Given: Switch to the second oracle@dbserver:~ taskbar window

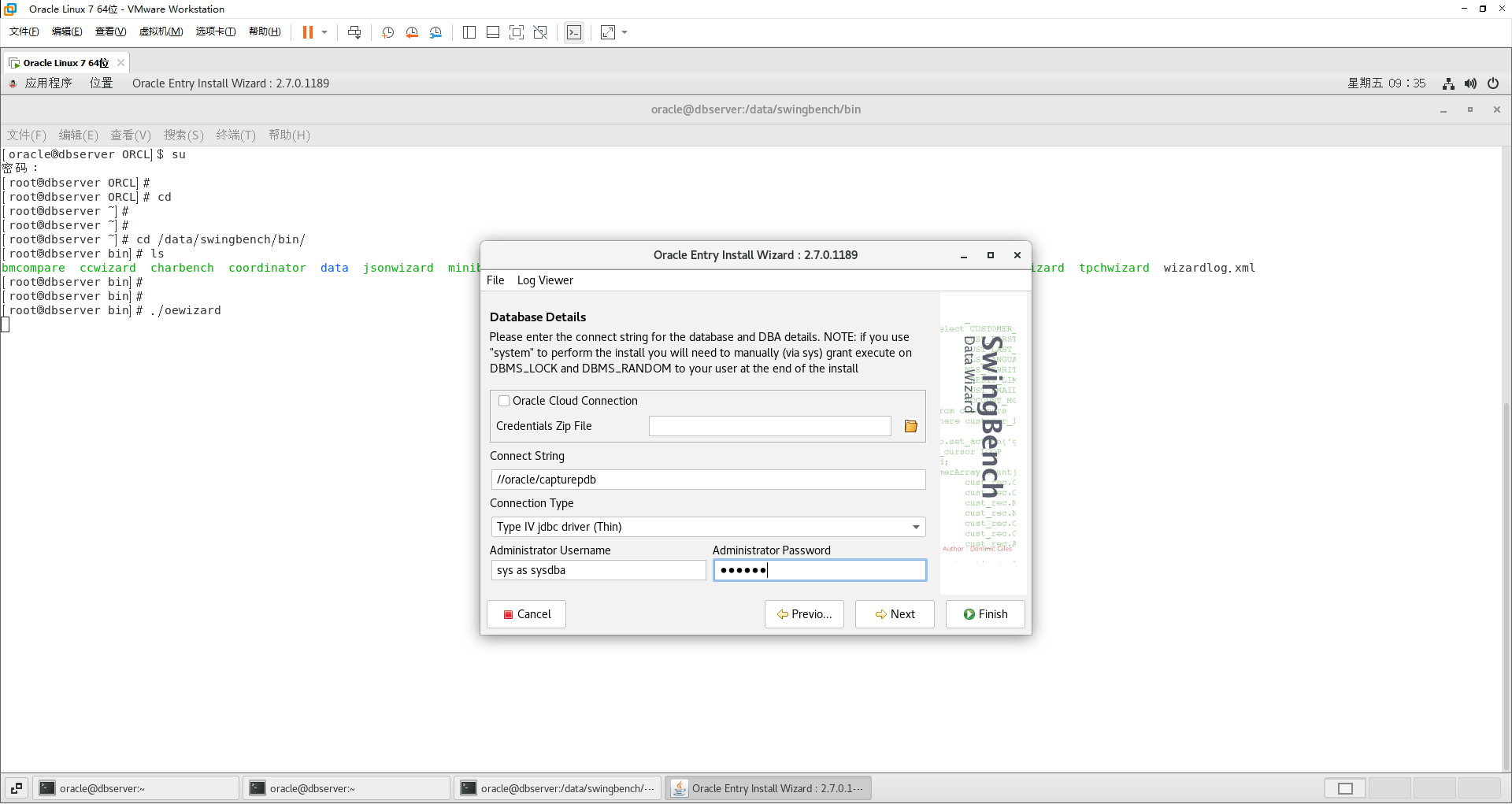Looking at the screenshot, I should click(346, 788).
